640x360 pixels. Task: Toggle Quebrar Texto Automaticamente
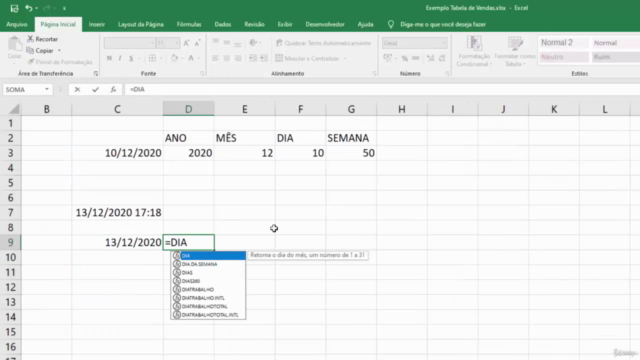point(323,43)
